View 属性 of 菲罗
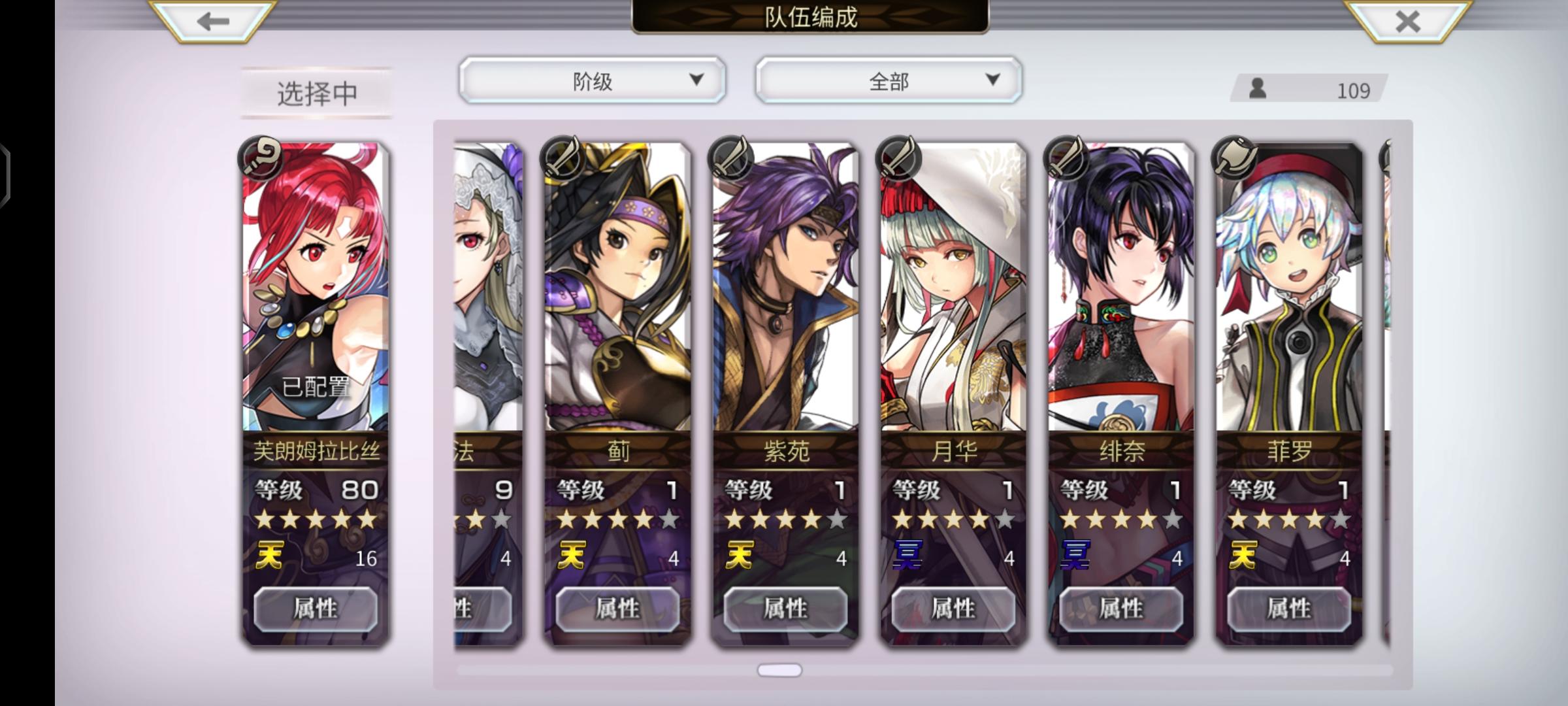 click(x=1289, y=609)
